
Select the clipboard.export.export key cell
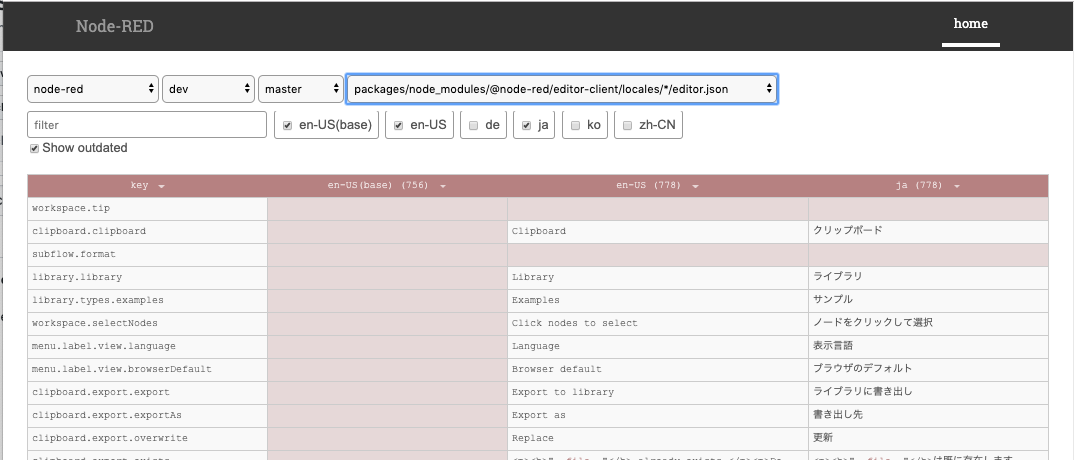coord(147,393)
